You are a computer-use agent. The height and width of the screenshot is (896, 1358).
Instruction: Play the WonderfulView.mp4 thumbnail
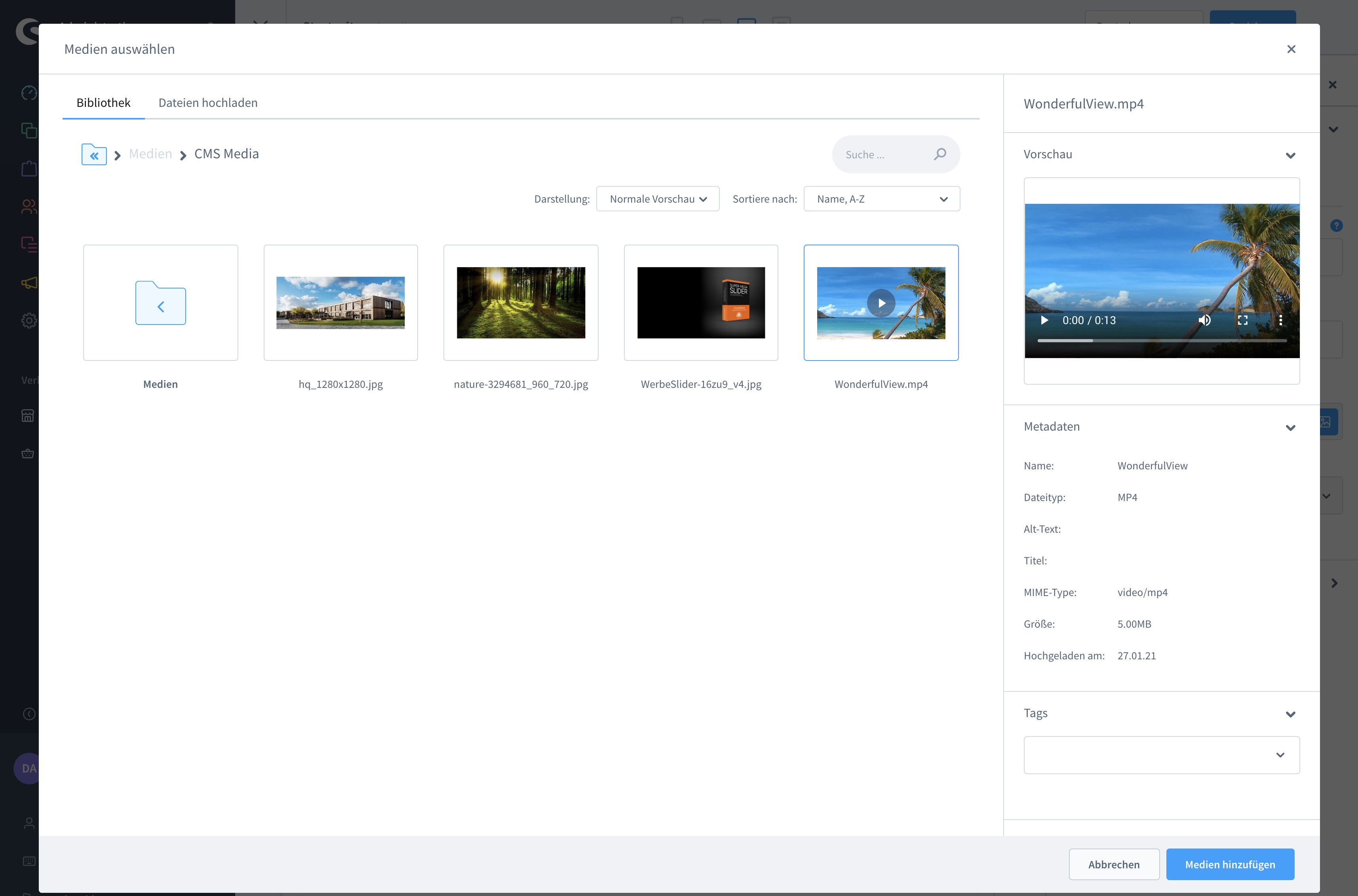coord(881,303)
